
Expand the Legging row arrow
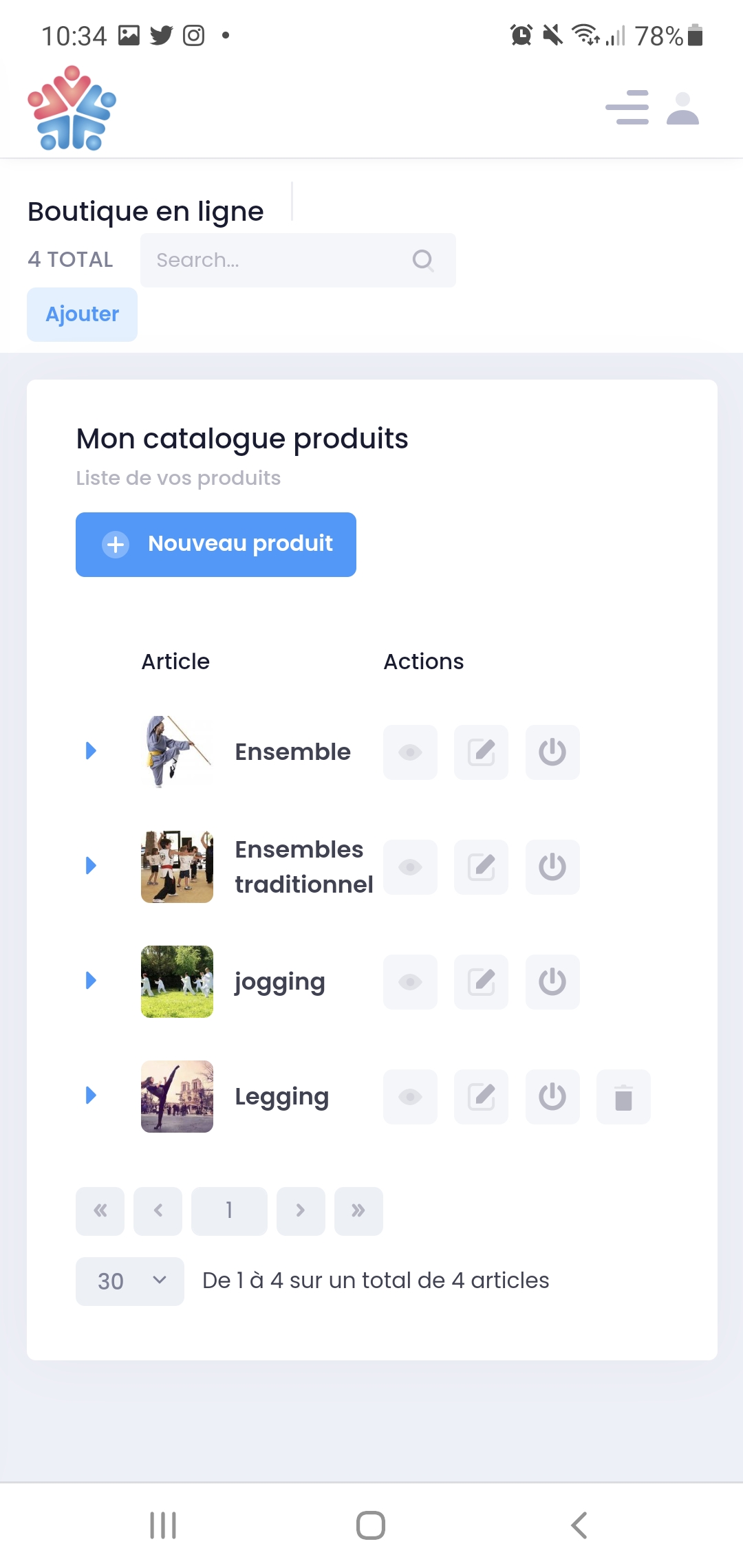(91, 1095)
